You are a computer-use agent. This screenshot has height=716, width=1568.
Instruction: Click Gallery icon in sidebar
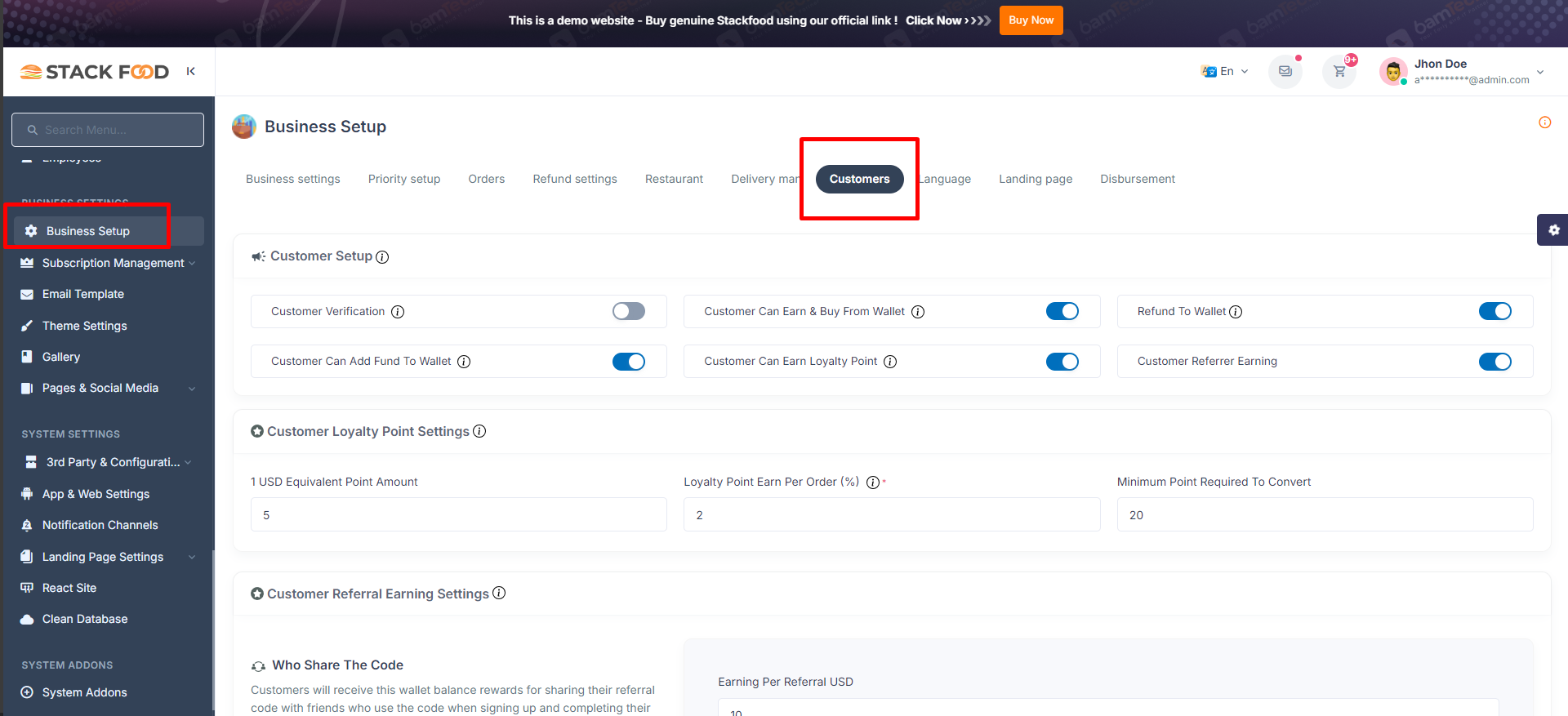[x=27, y=357]
